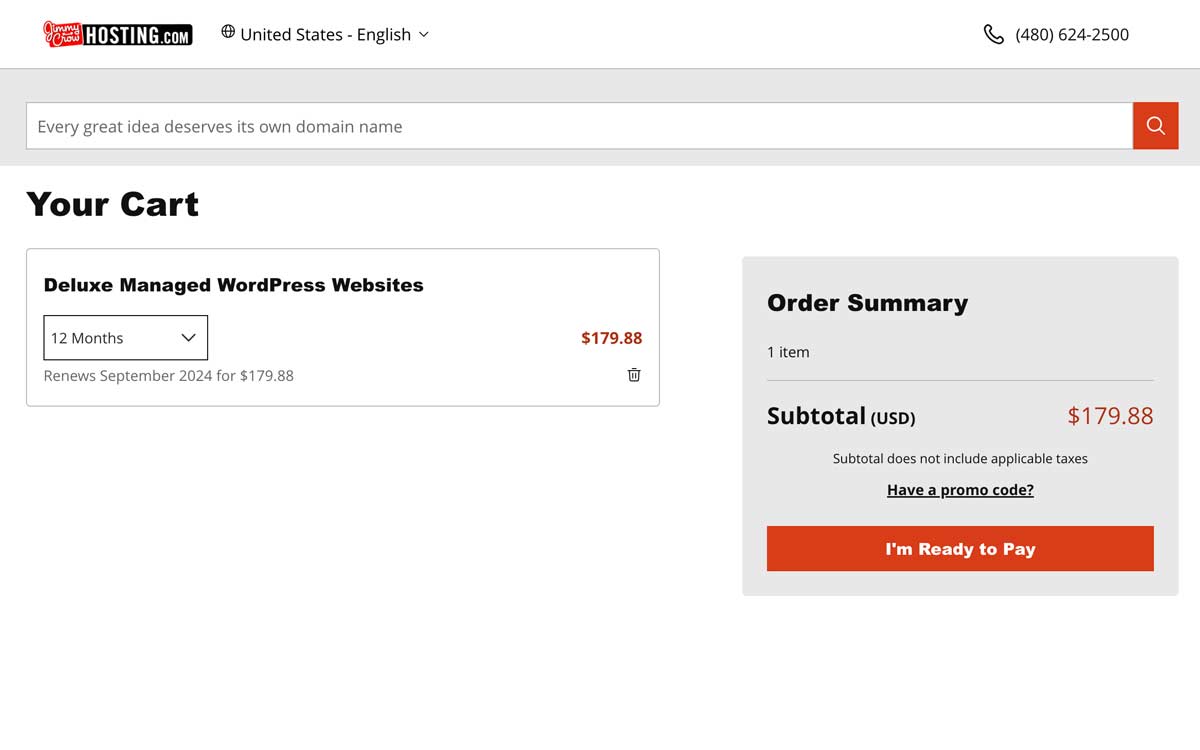Image resolution: width=1200 pixels, height=750 pixels.
Task: Open the 12 Months term dropdown
Action: click(x=126, y=338)
